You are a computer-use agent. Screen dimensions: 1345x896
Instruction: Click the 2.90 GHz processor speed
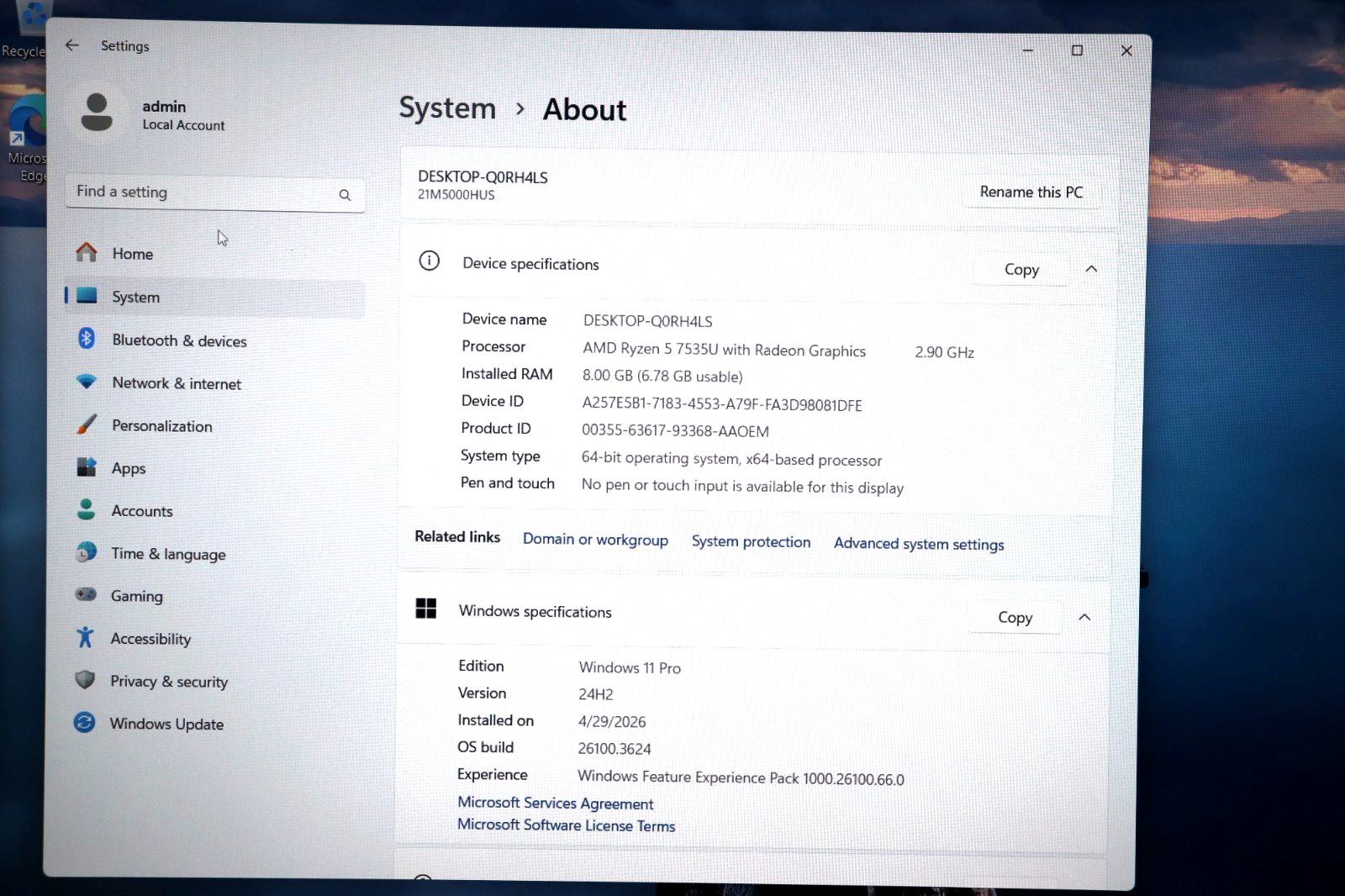[944, 352]
